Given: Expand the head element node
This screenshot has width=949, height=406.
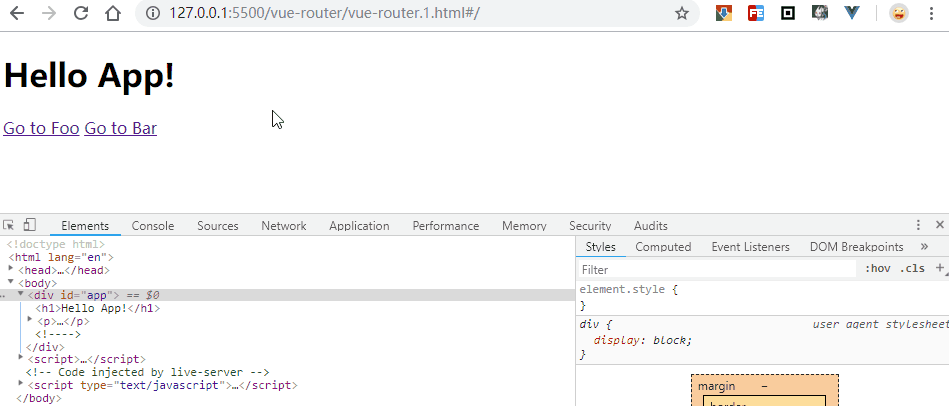Looking at the screenshot, I should (11, 270).
